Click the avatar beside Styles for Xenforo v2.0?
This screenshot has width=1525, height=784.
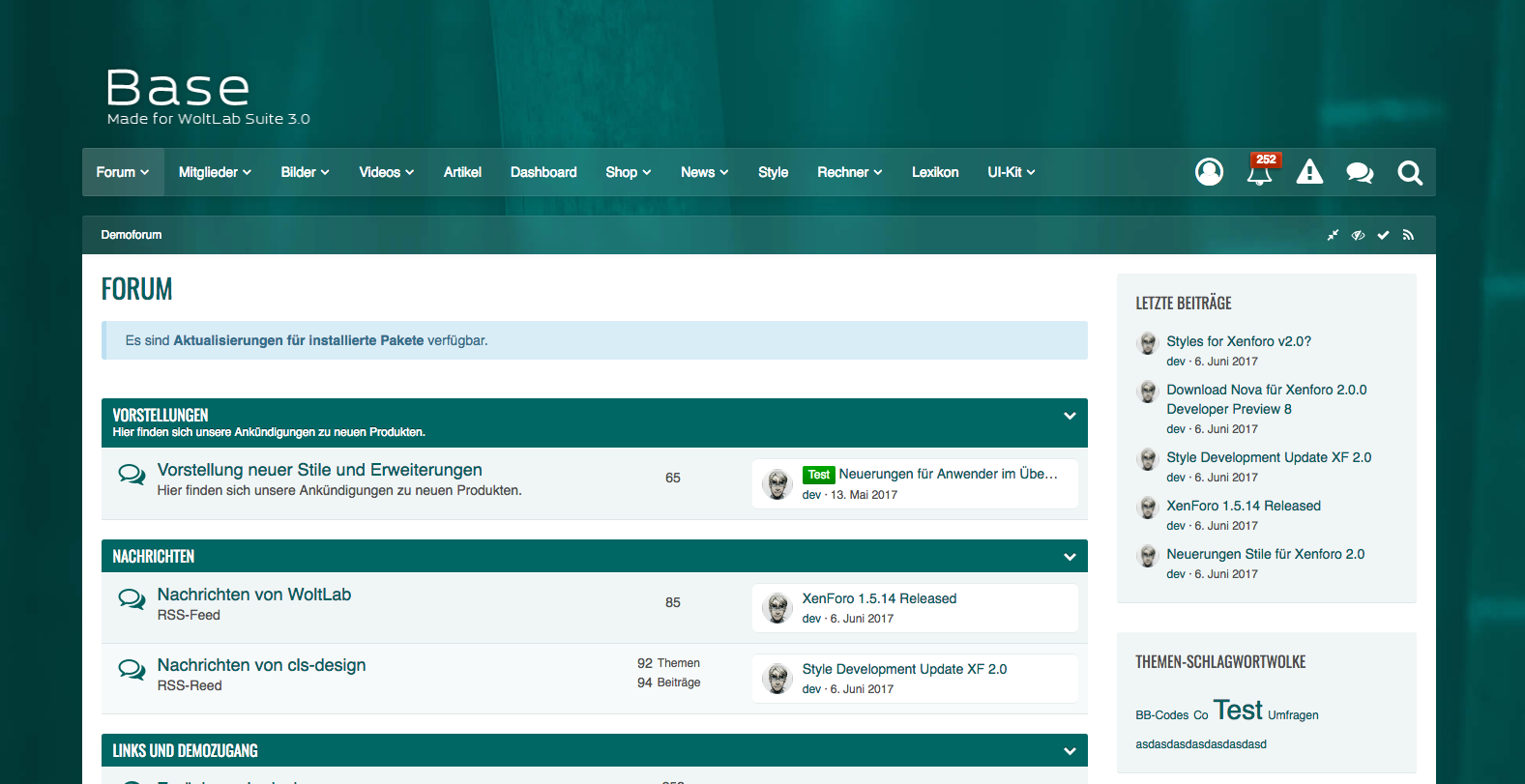(x=1148, y=343)
